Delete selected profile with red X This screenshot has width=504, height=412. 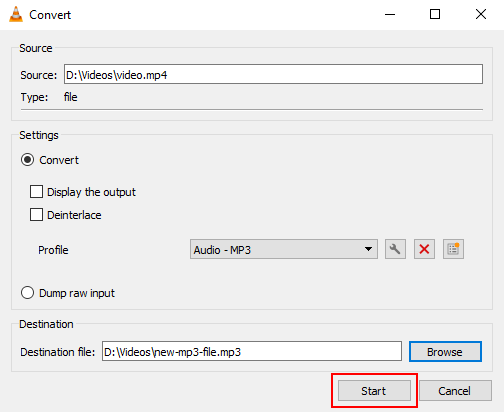pos(424,249)
